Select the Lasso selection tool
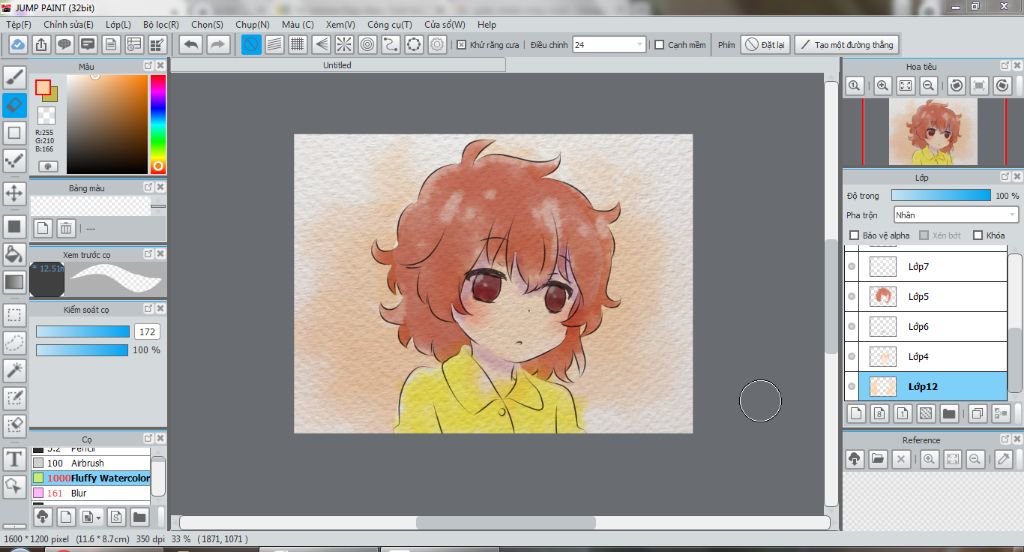This screenshot has height=552, width=1024. [x=14, y=342]
